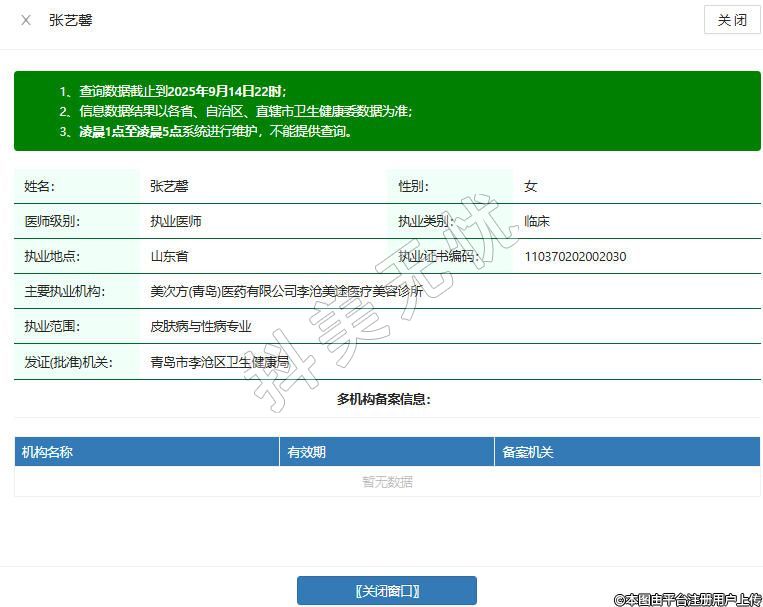Click the X icon beside the title
Image resolution: width=763 pixels, height=607 pixels.
point(26,20)
